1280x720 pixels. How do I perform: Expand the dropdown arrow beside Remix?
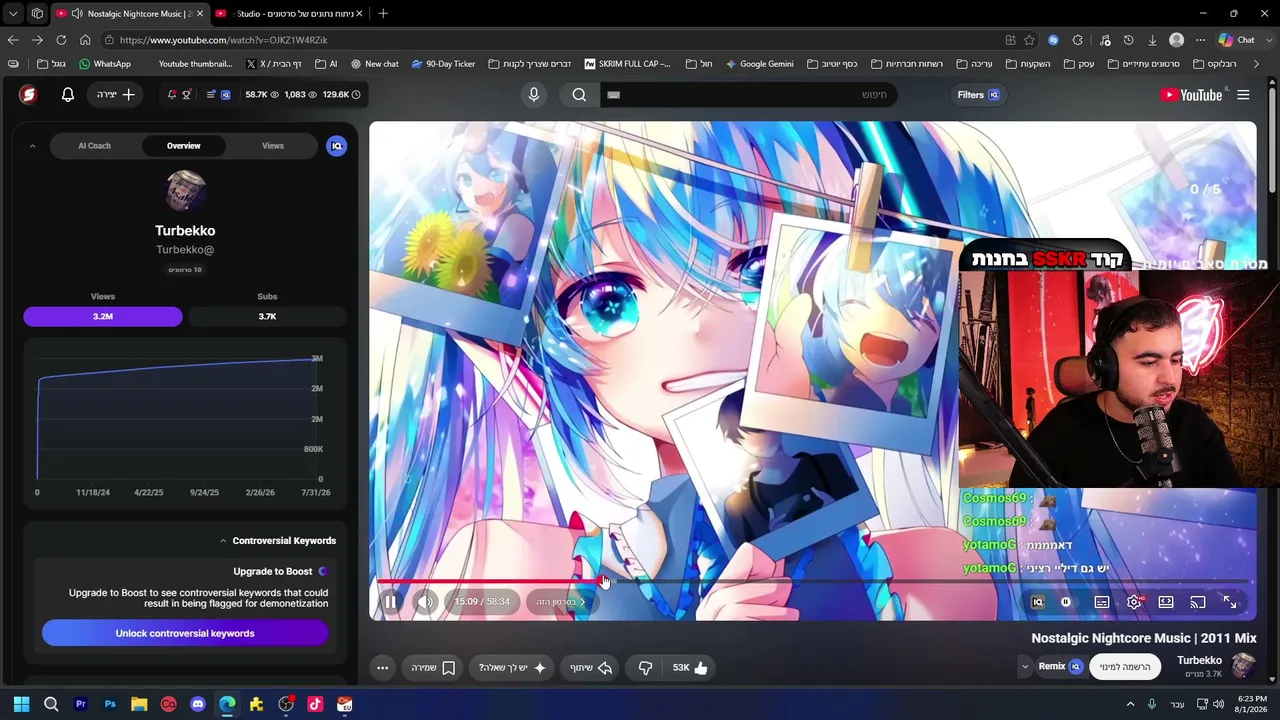[1024, 667]
